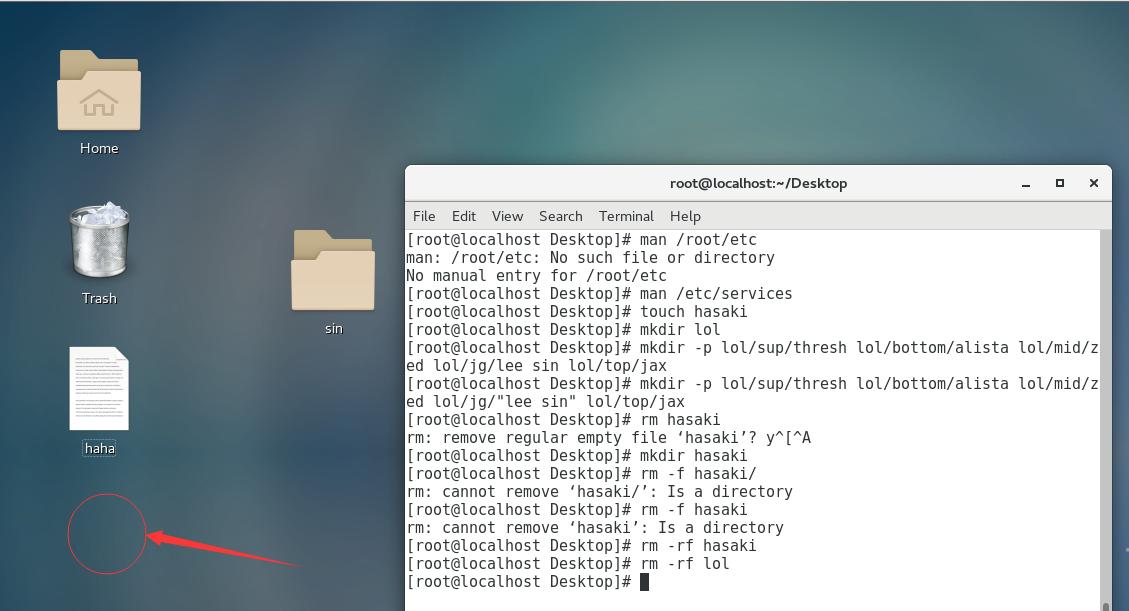Click the 'Trash' label on desktop
This screenshot has width=1129, height=611.
click(x=99, y=298)
